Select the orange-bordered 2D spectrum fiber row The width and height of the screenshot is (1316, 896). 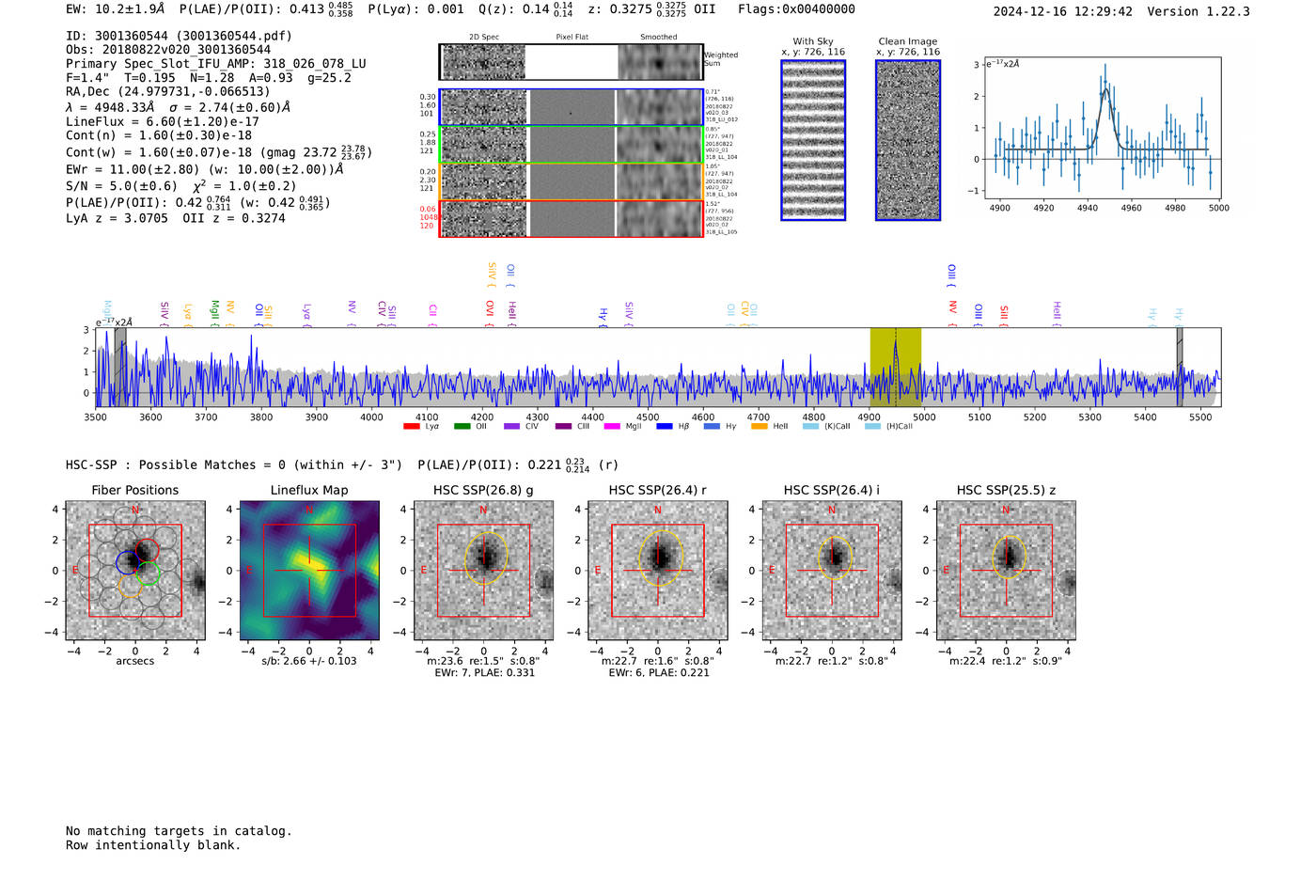(x=571, y=181)
